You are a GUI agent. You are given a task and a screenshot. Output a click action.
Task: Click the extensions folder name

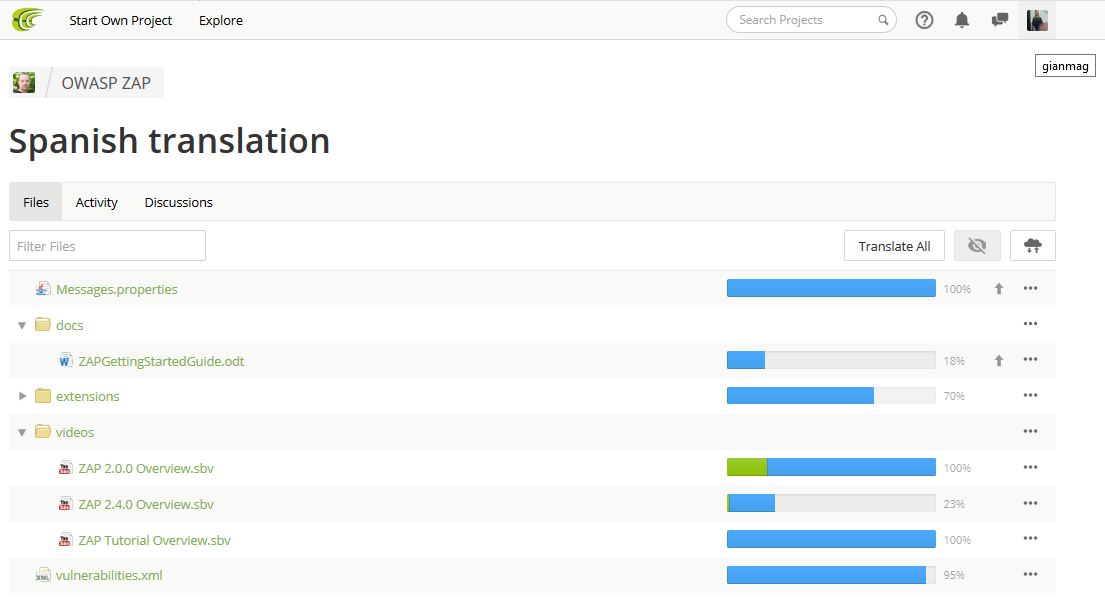coord(87,397)
